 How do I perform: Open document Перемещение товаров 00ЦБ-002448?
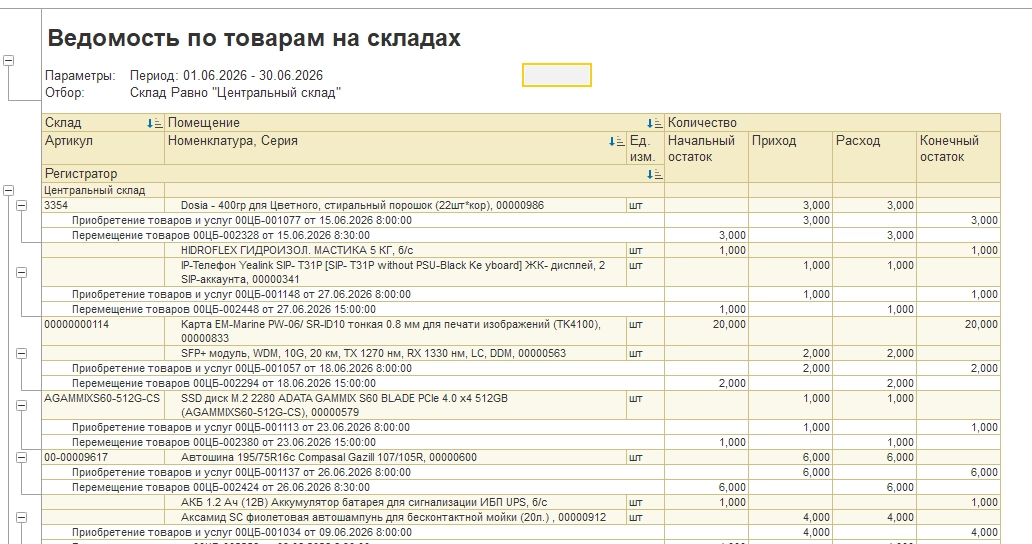click(x=224, y=309)
